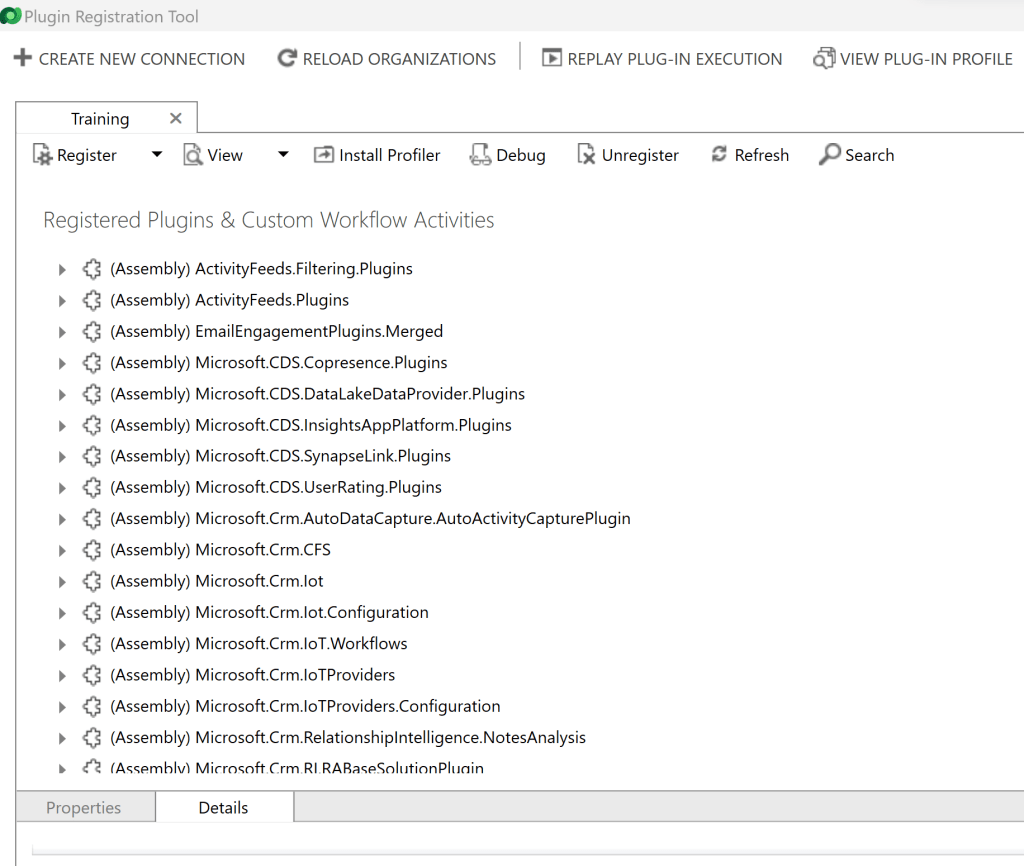
Task: Expand the ActivityFeeds.Filtering.Plugins assembly node
Action: coord(62,269)
